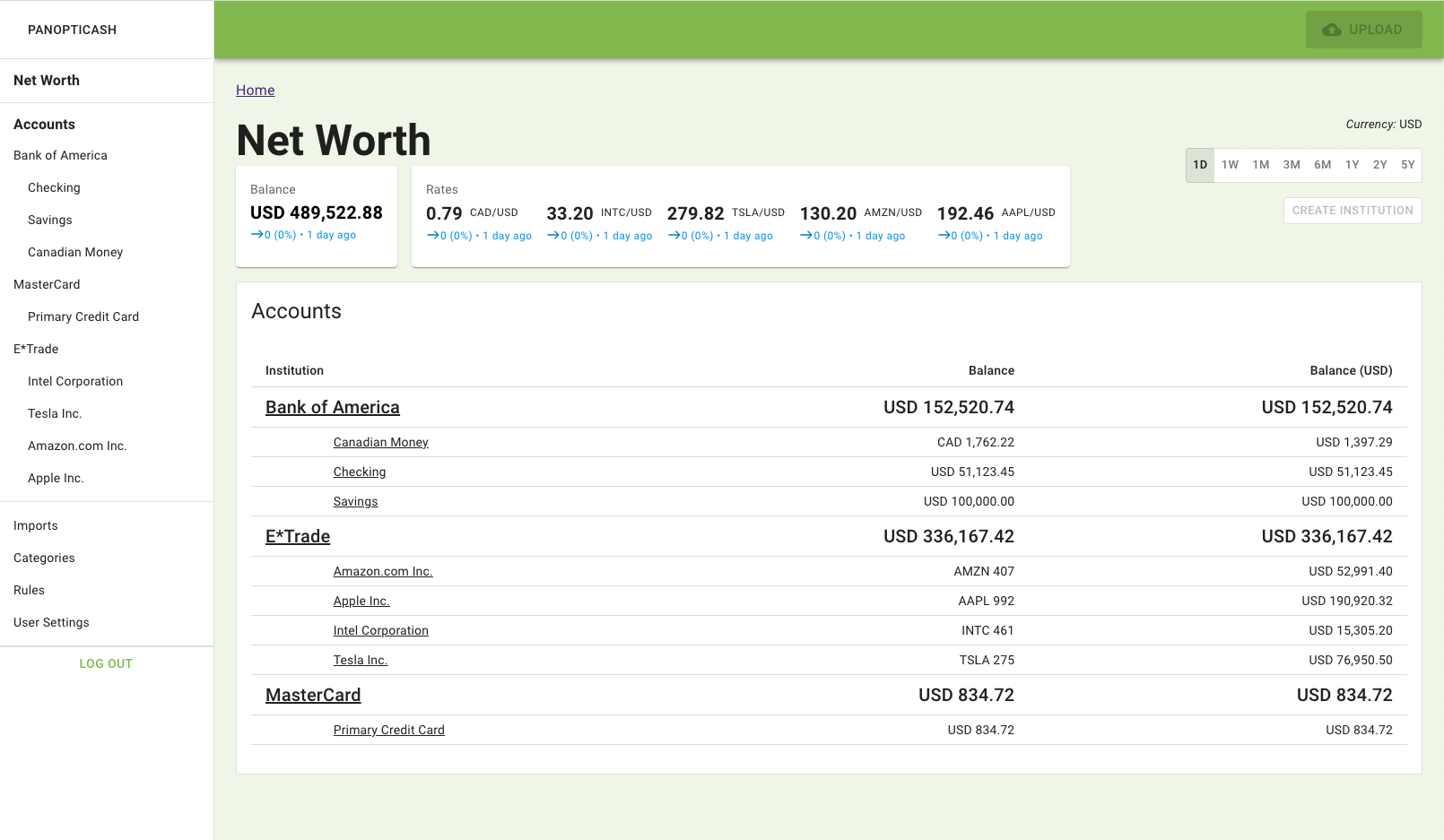Click the USD 15,305.20 balance cell
Screen dimensions: 1444x840
pos(1351,630)
